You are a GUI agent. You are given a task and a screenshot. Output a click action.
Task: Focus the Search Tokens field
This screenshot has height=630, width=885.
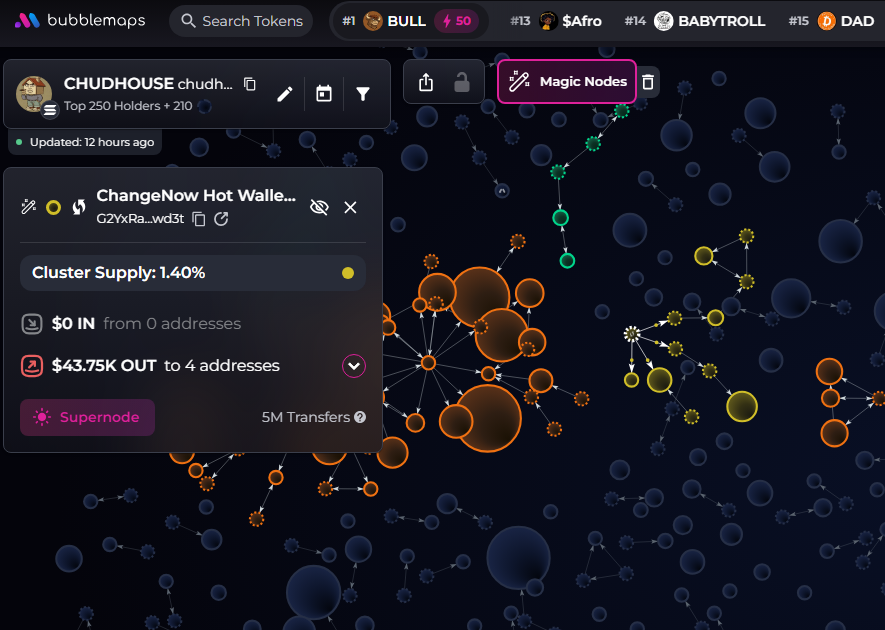click(x=241, y=21)
